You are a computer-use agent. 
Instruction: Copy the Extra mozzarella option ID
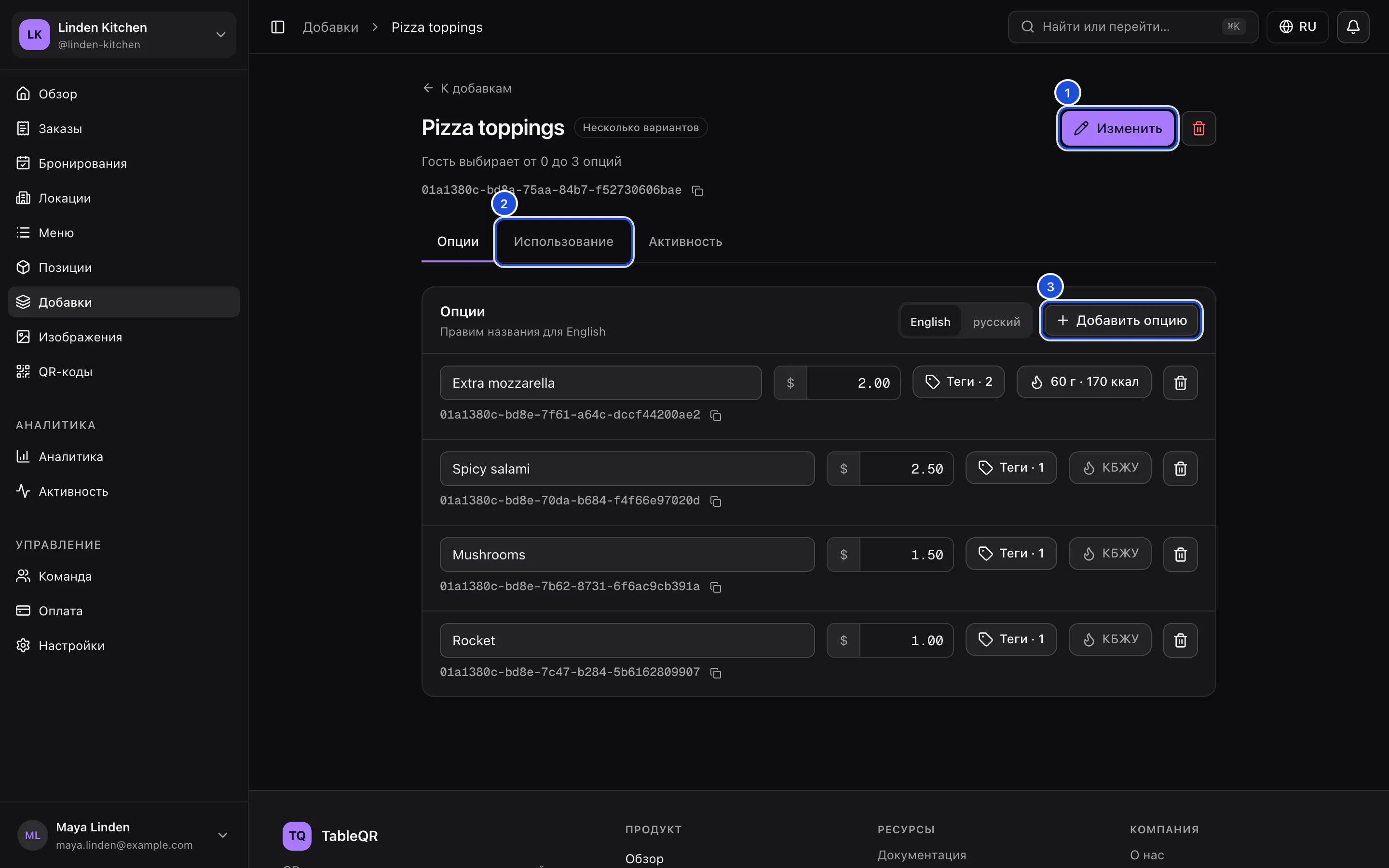click(715, 415)
